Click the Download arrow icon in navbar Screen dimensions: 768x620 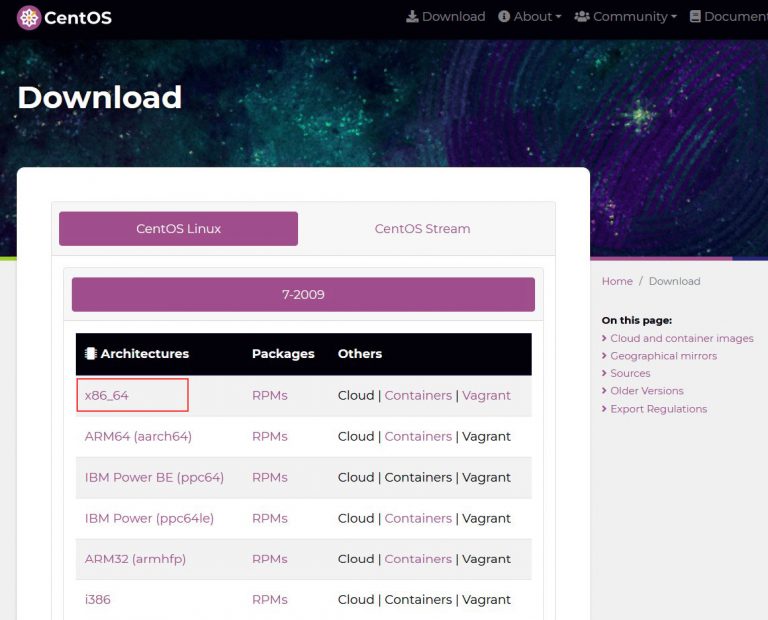point(412,17)
